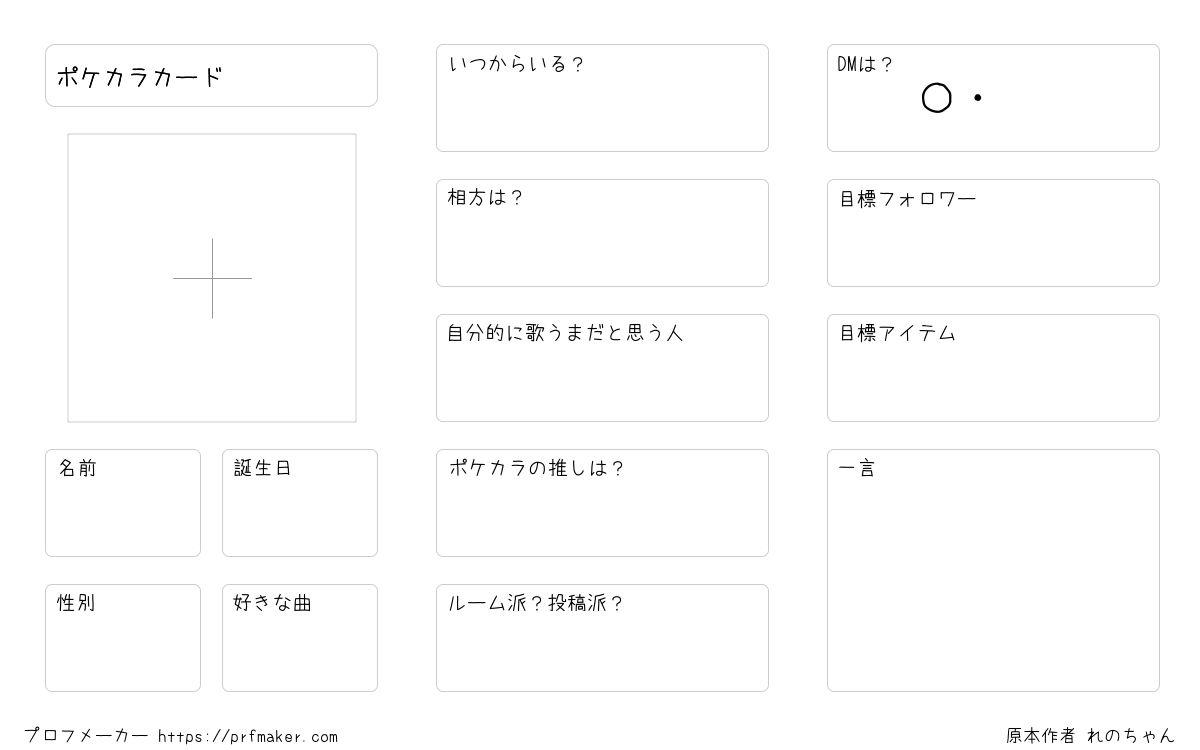Click the plus crosshair in the image placeholder
Screen dimensions: 1200x750
coord(212,278)
